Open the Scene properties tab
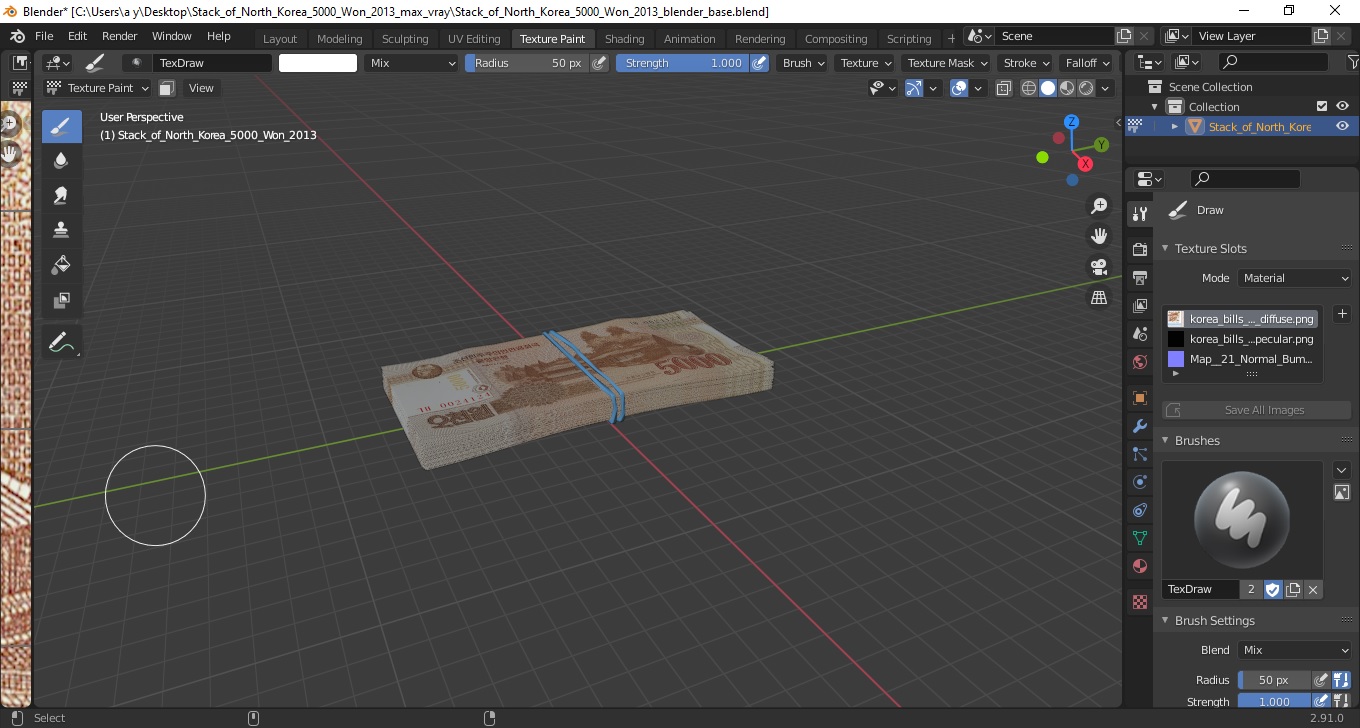Image resolution: width=1360 pixels, height=728 pixels. [x=1139, y=333]
